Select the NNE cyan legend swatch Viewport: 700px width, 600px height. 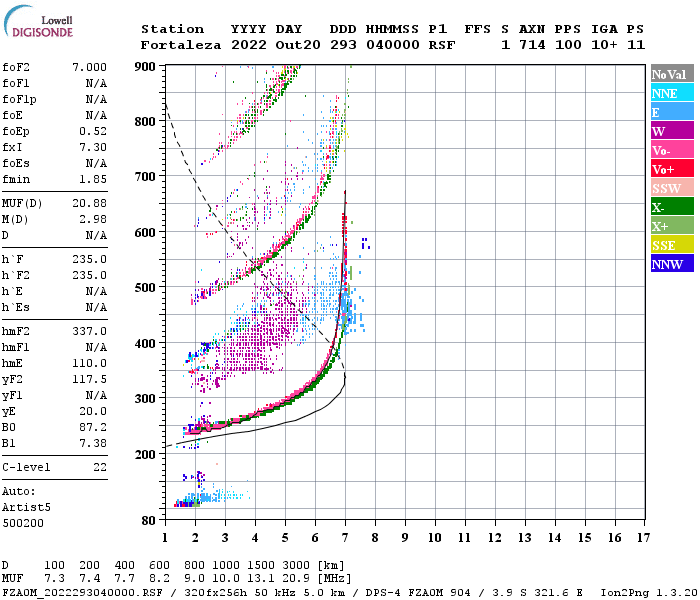672,93
